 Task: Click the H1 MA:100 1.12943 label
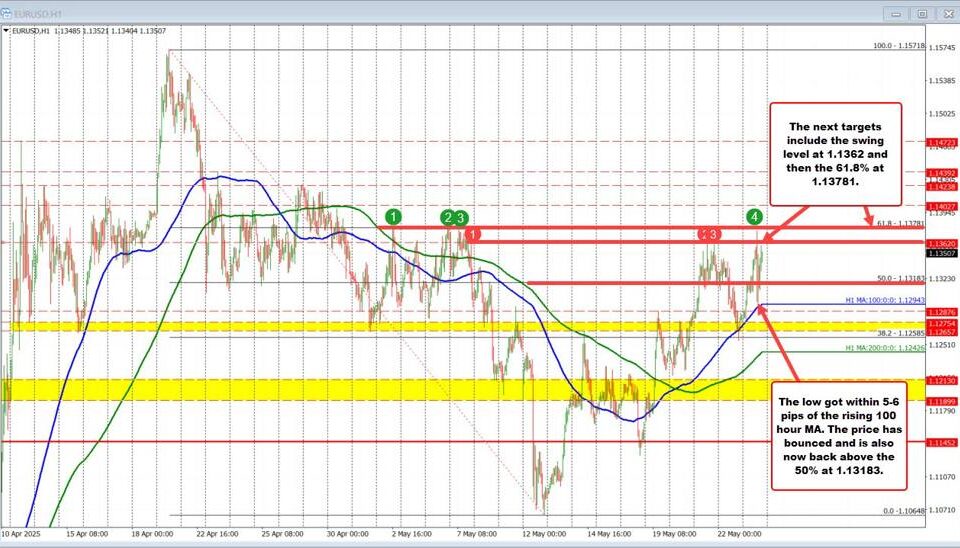[x=885, y=301]
